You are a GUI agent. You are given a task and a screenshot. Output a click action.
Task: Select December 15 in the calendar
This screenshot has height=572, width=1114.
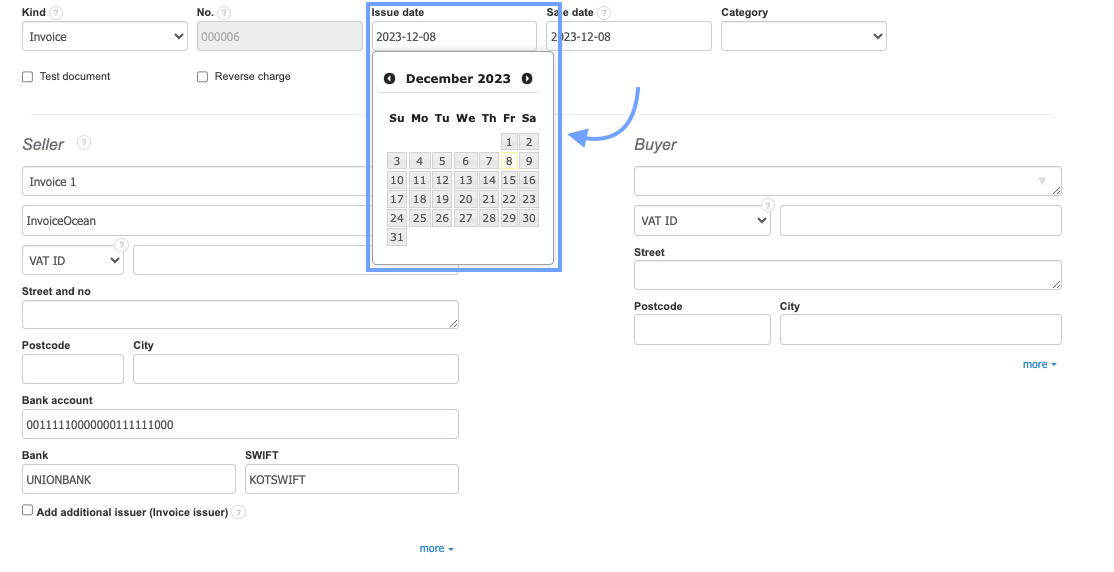click(509, 180)
